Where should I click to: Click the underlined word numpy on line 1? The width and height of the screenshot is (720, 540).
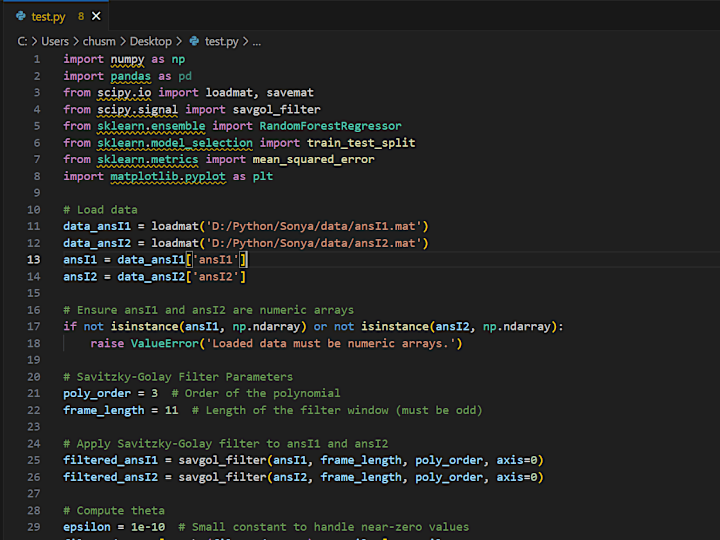tap(127, 60)
